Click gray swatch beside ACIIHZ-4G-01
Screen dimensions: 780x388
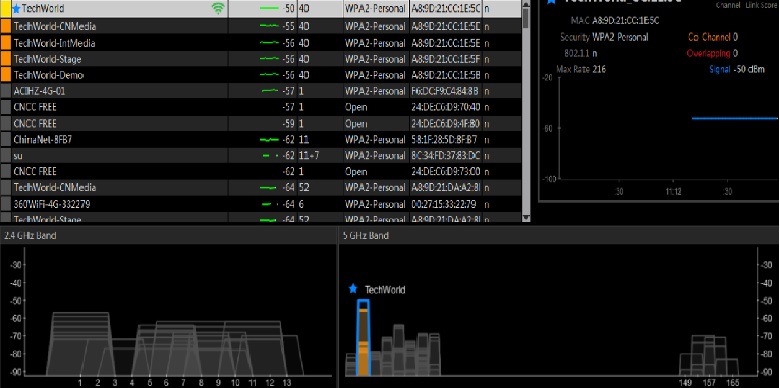click(x=6, y=92)
